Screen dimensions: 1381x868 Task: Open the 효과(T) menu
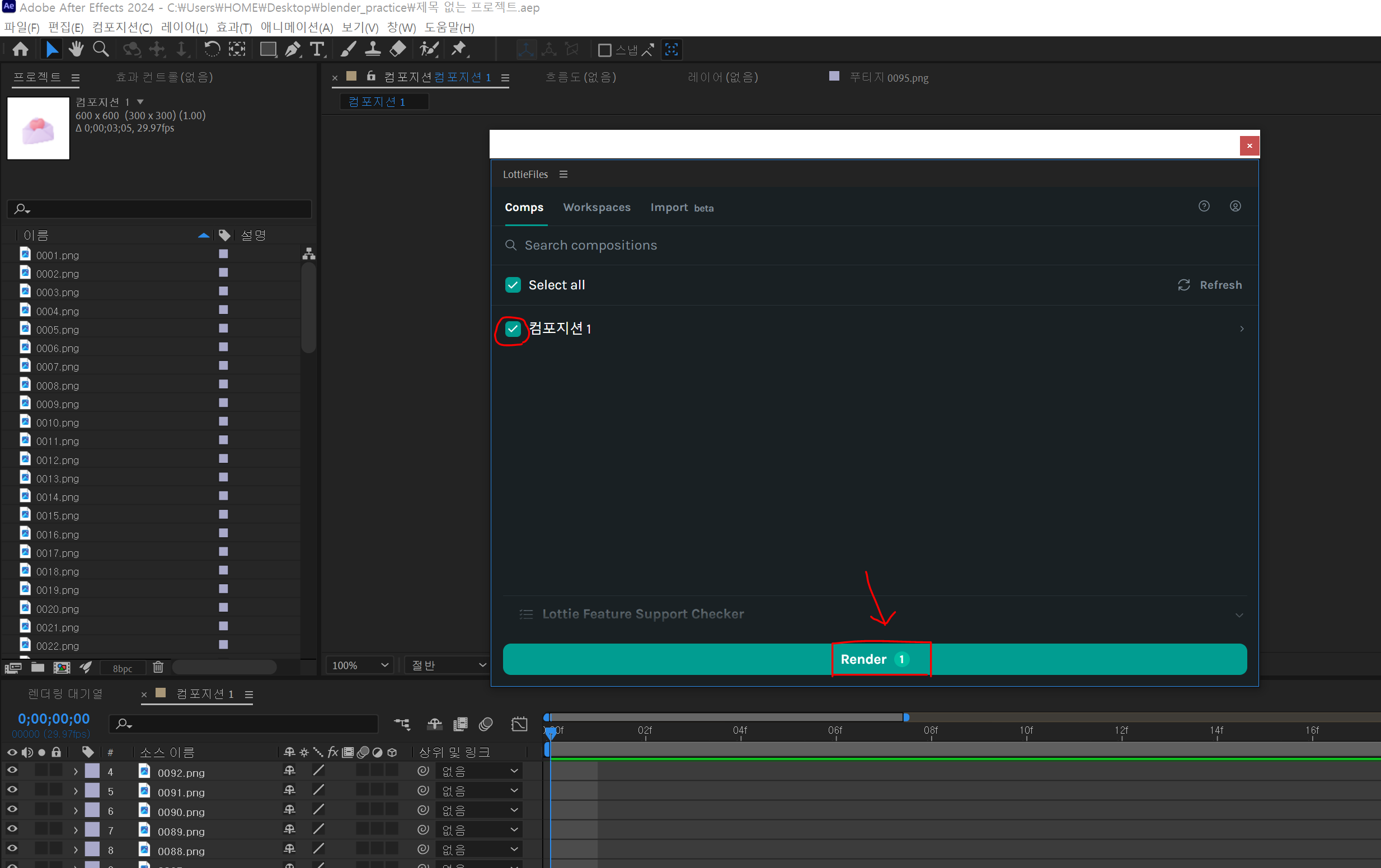coord(234,27)
